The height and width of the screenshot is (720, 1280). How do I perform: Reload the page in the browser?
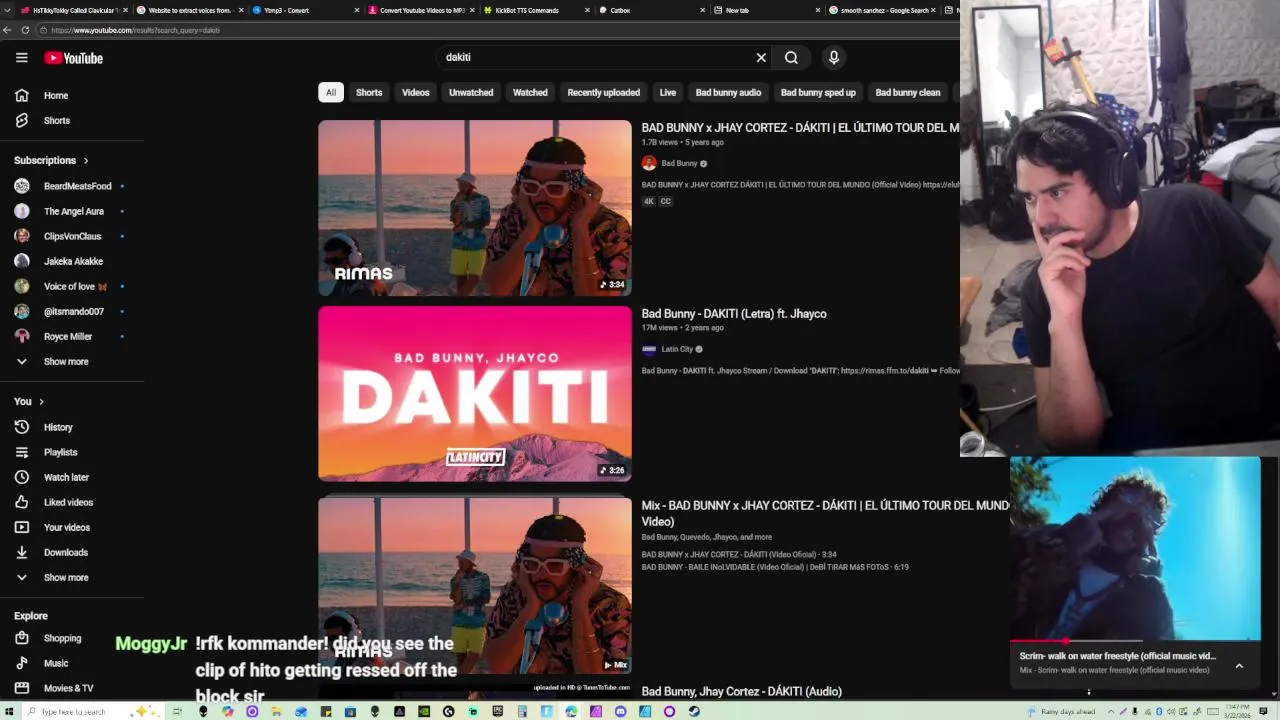tap(25, 30)
